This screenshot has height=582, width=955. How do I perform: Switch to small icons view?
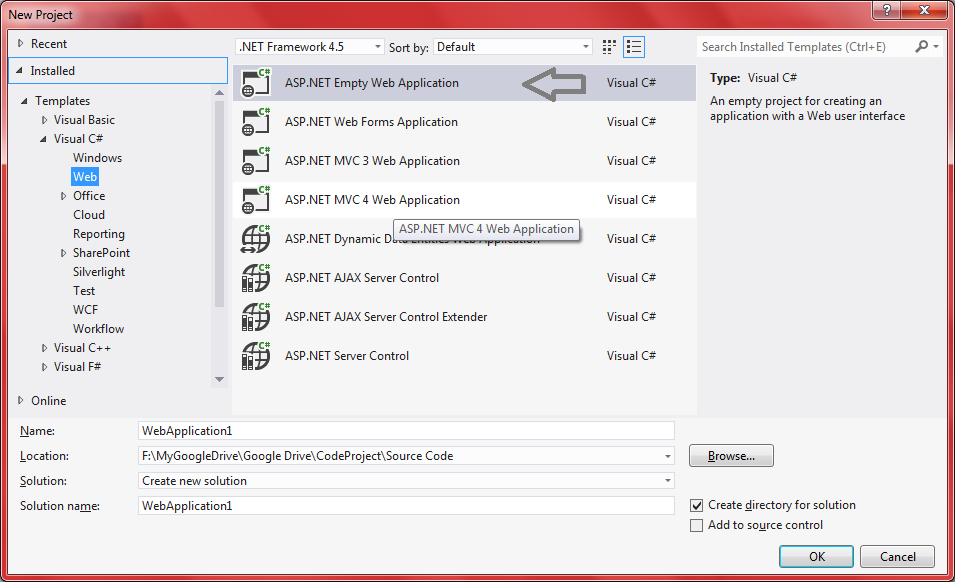pos(609,47)
